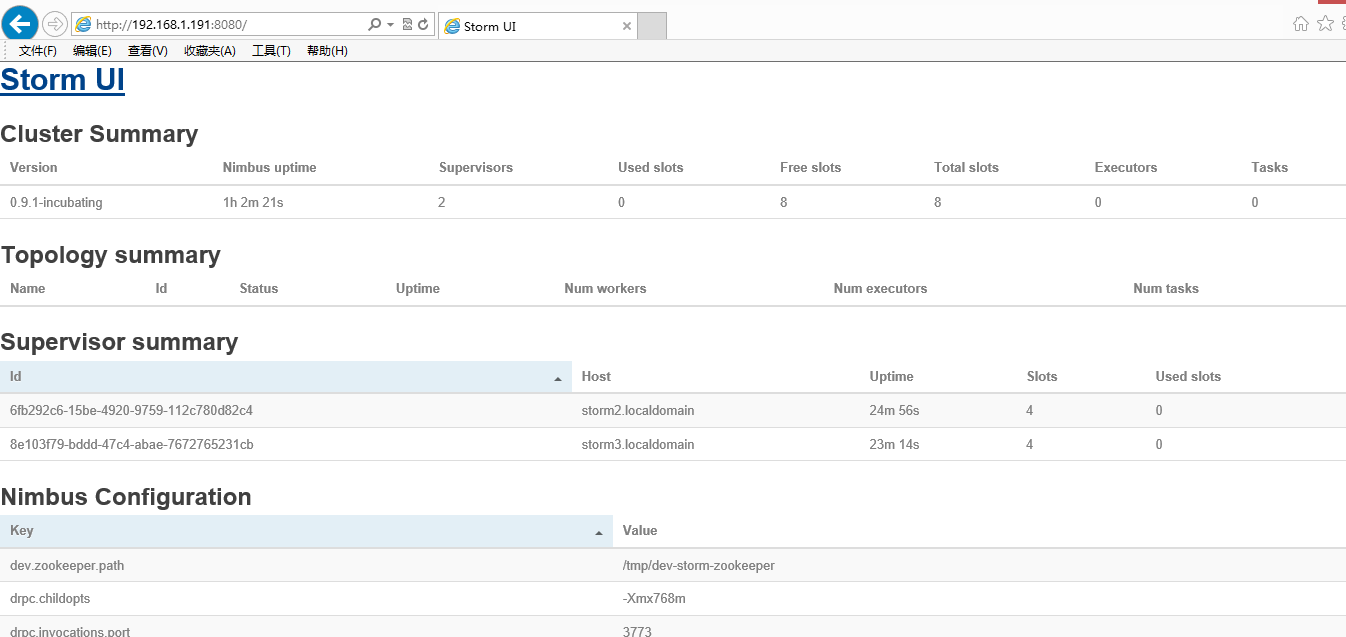1346x637 pixels.
Task: Open the 收藏夹(A) menu
Action: coord(210,51)
